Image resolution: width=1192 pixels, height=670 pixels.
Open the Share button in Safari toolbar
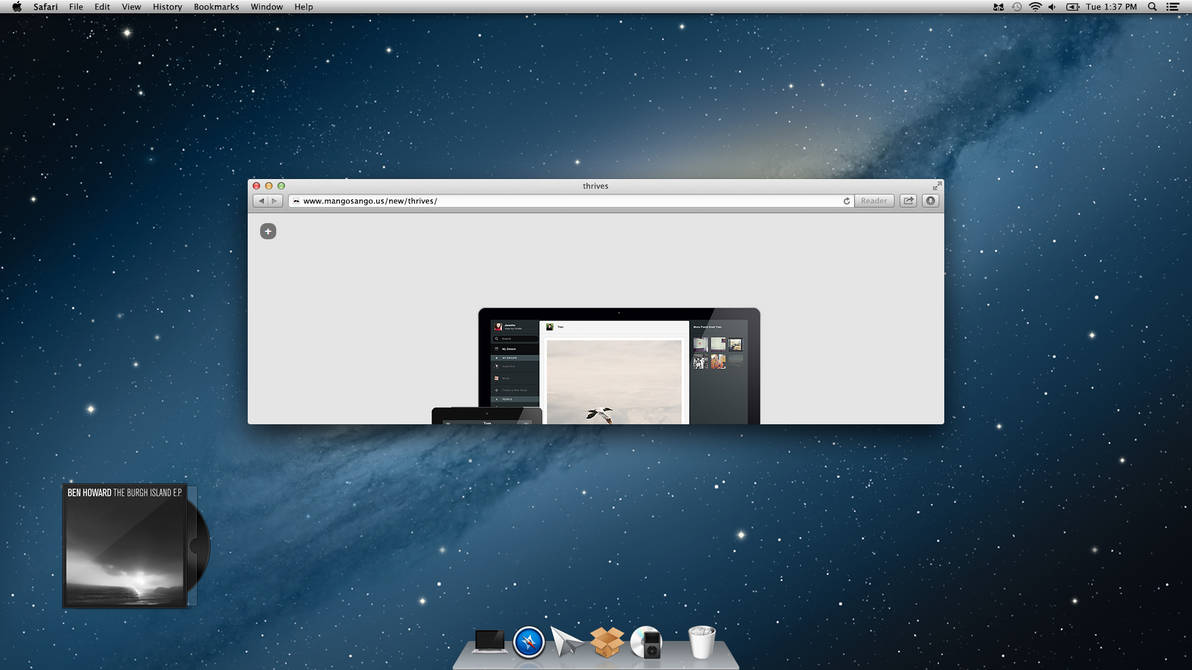[x=908, y=201]
